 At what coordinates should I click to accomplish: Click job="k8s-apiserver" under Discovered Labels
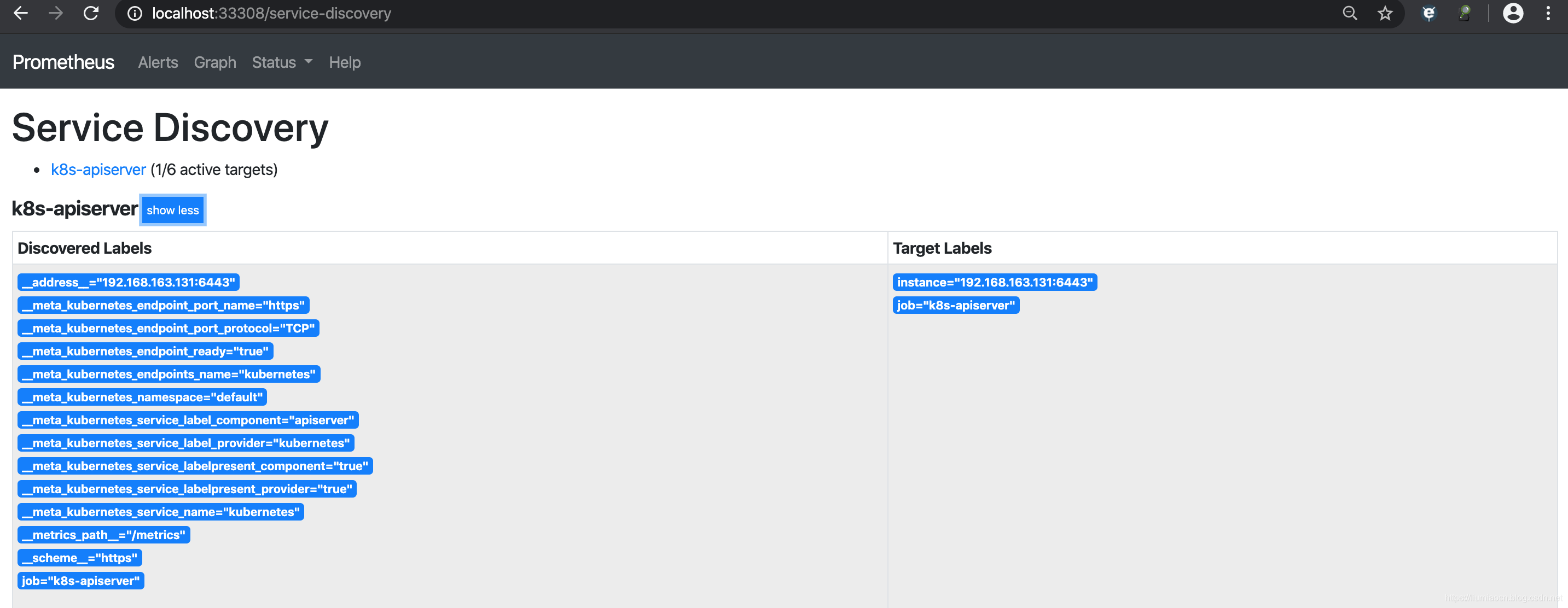click(81, 581)
